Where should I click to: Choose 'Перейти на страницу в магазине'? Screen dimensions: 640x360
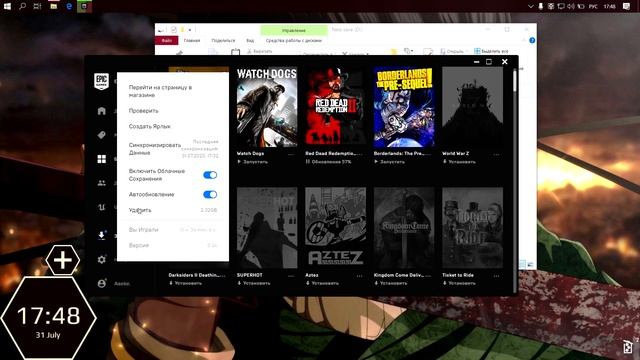pyautogui.click(x=160, y=91)
